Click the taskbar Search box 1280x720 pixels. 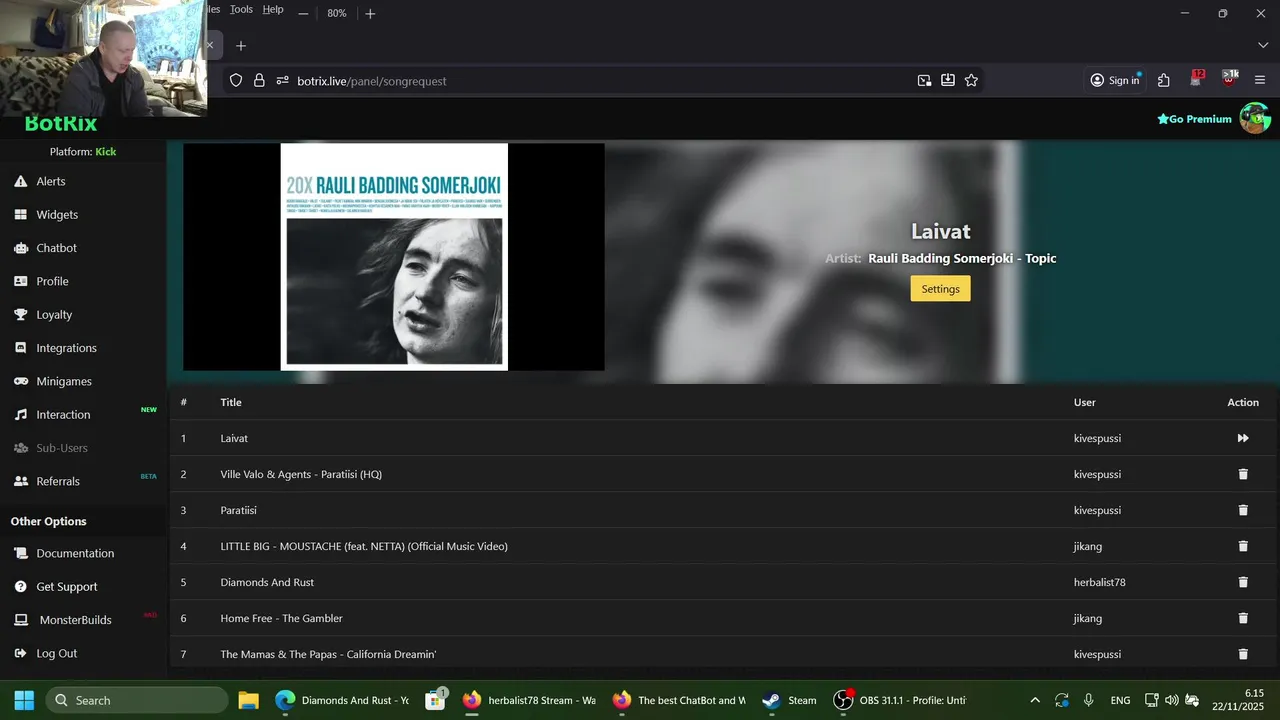tap(136, 700)
